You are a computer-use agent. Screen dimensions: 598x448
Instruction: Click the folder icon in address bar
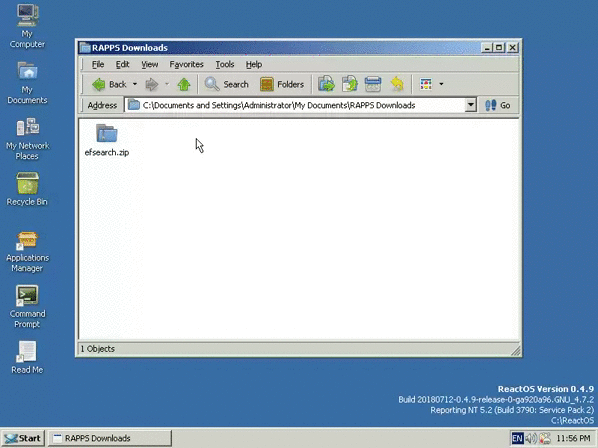pos(133,105)
